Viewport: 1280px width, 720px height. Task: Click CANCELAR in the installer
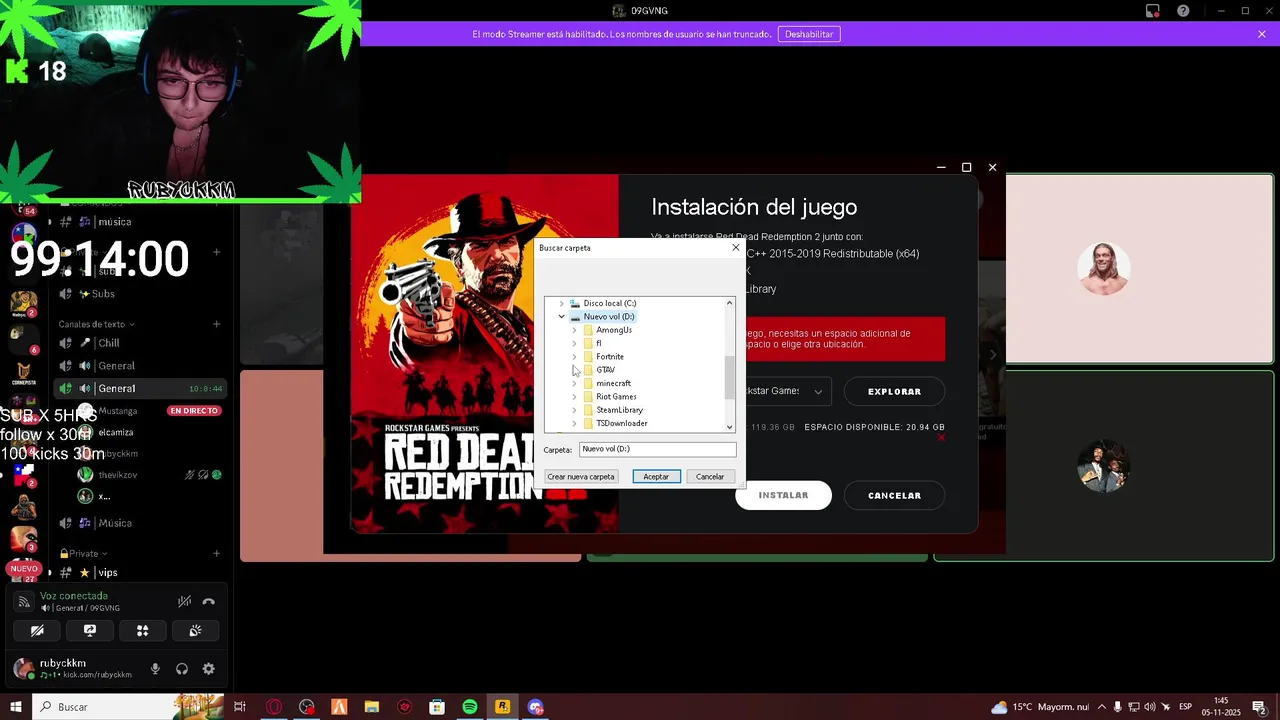[894, 495]
